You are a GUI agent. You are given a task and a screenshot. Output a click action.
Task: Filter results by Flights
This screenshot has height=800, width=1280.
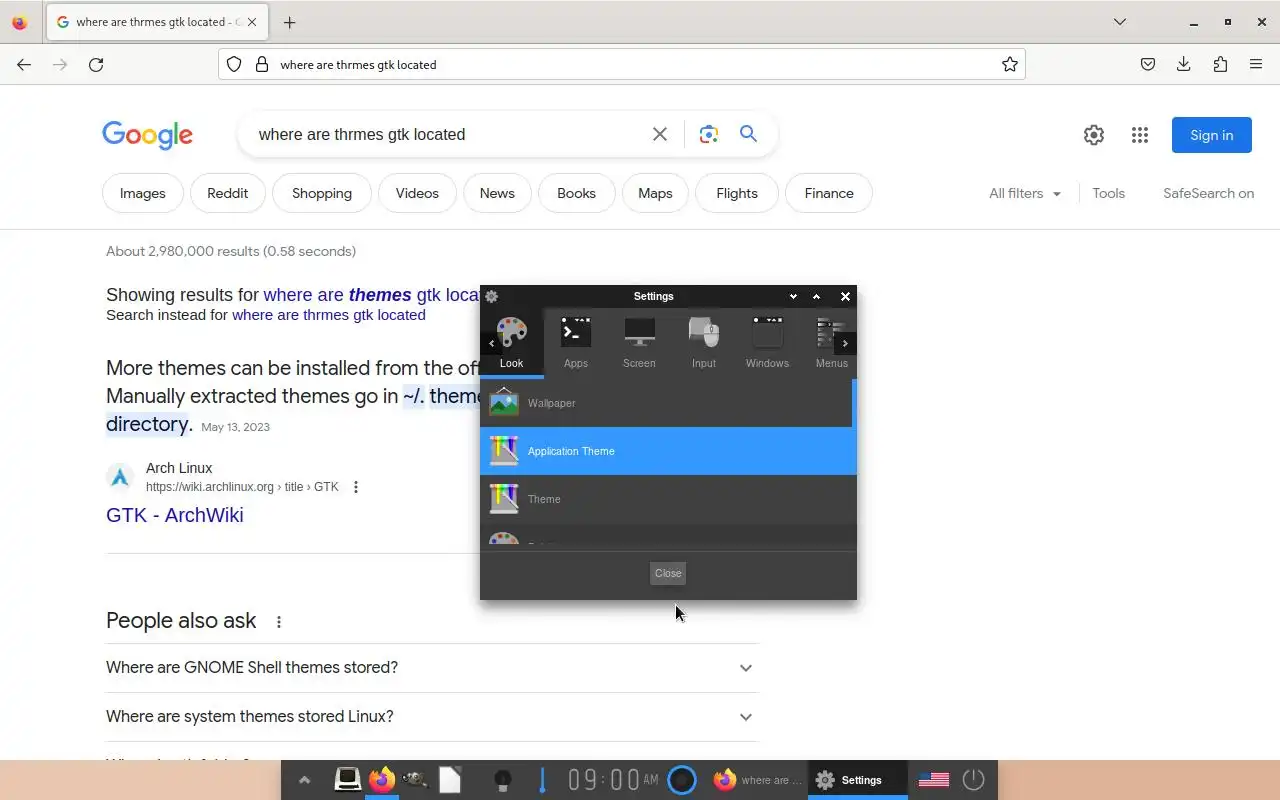click(737, 193)
